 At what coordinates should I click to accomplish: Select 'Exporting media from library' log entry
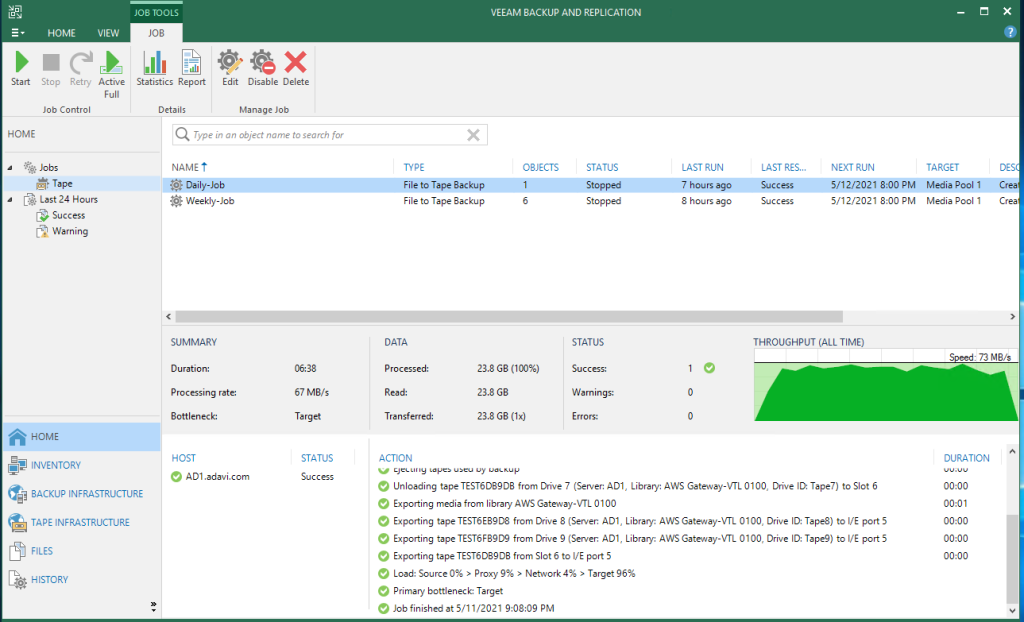pos(504,503)
